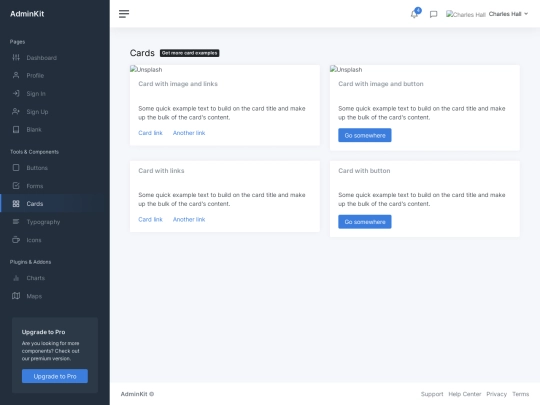Click the 'Plugins & Addons' sidebar header
The width and height of the screenshot is (540, 405).
(x=30, y=262)
